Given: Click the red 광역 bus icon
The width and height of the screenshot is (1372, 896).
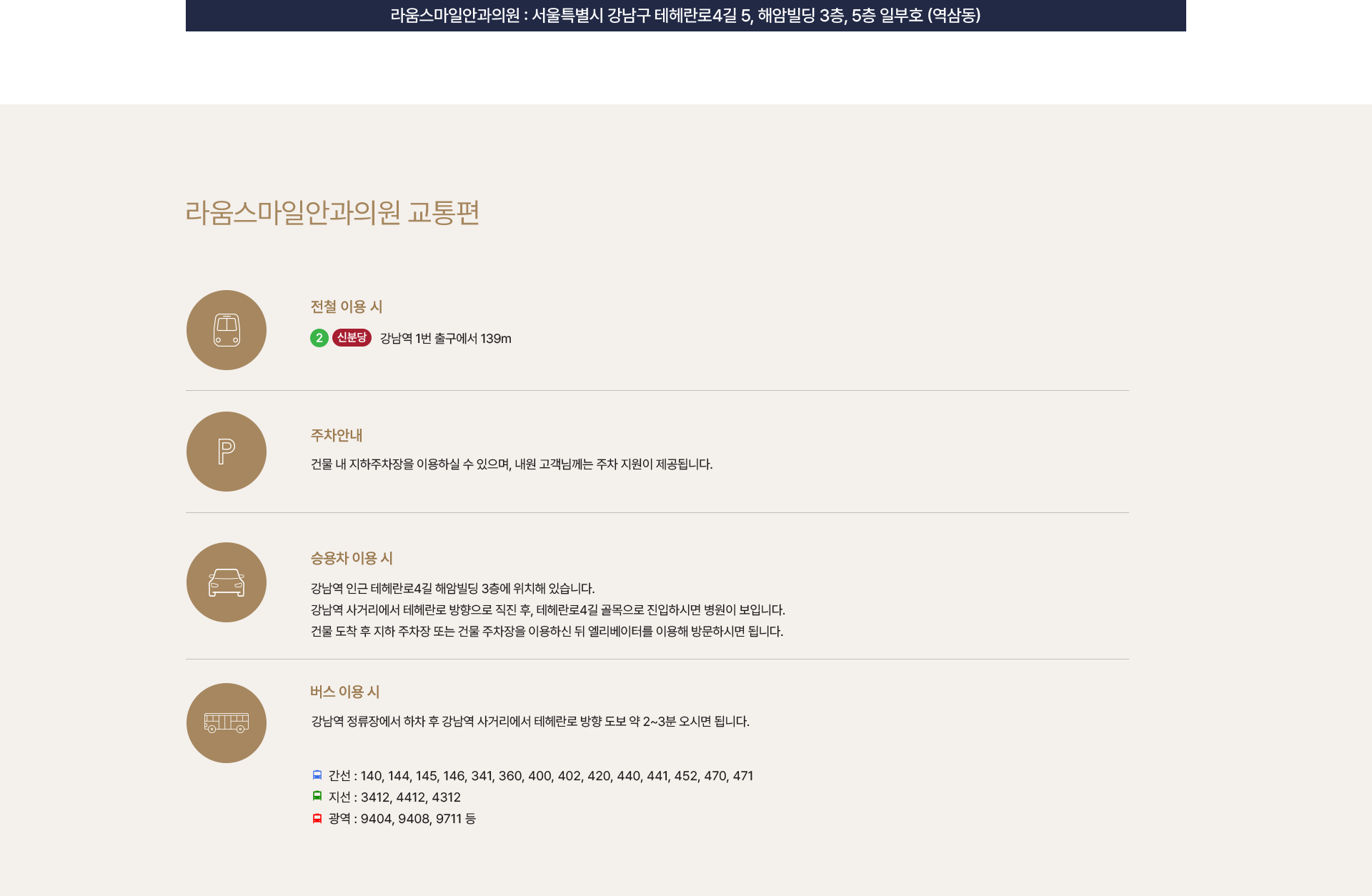Looking at the screenshot, I should click(317, 818).
